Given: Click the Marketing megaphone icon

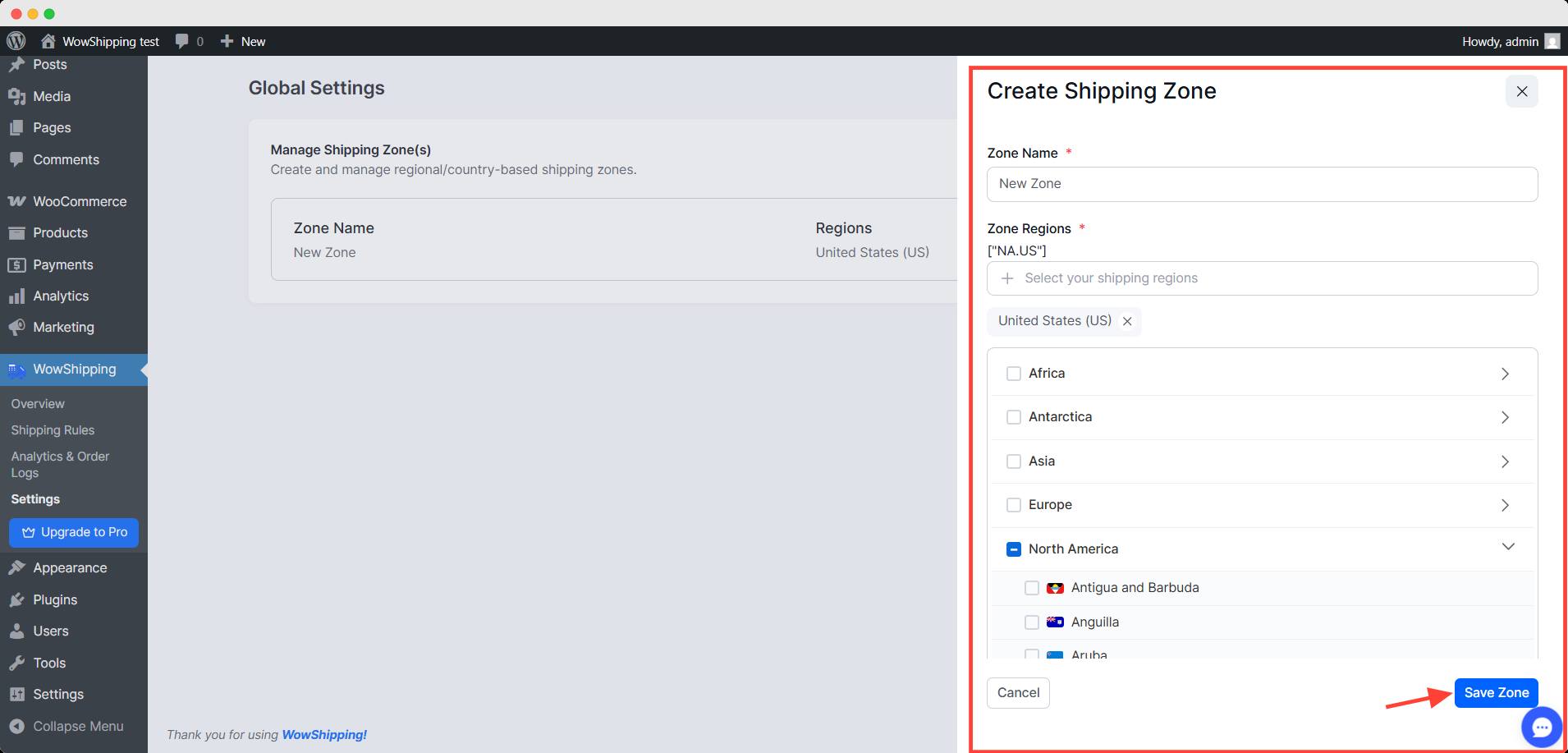Looking at the screenshot, I should pos(16,327).
